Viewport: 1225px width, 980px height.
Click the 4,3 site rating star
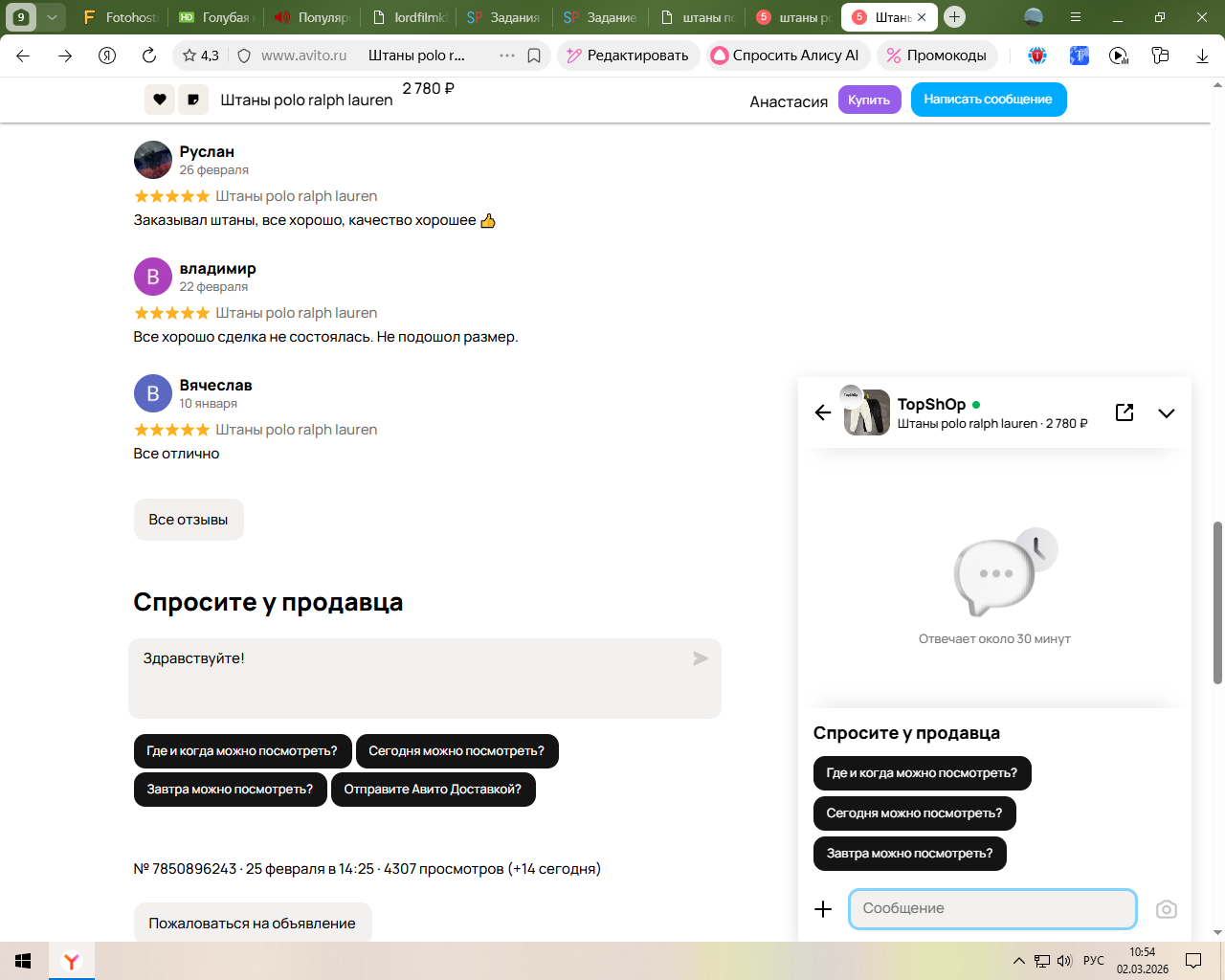tap(201, 56)
